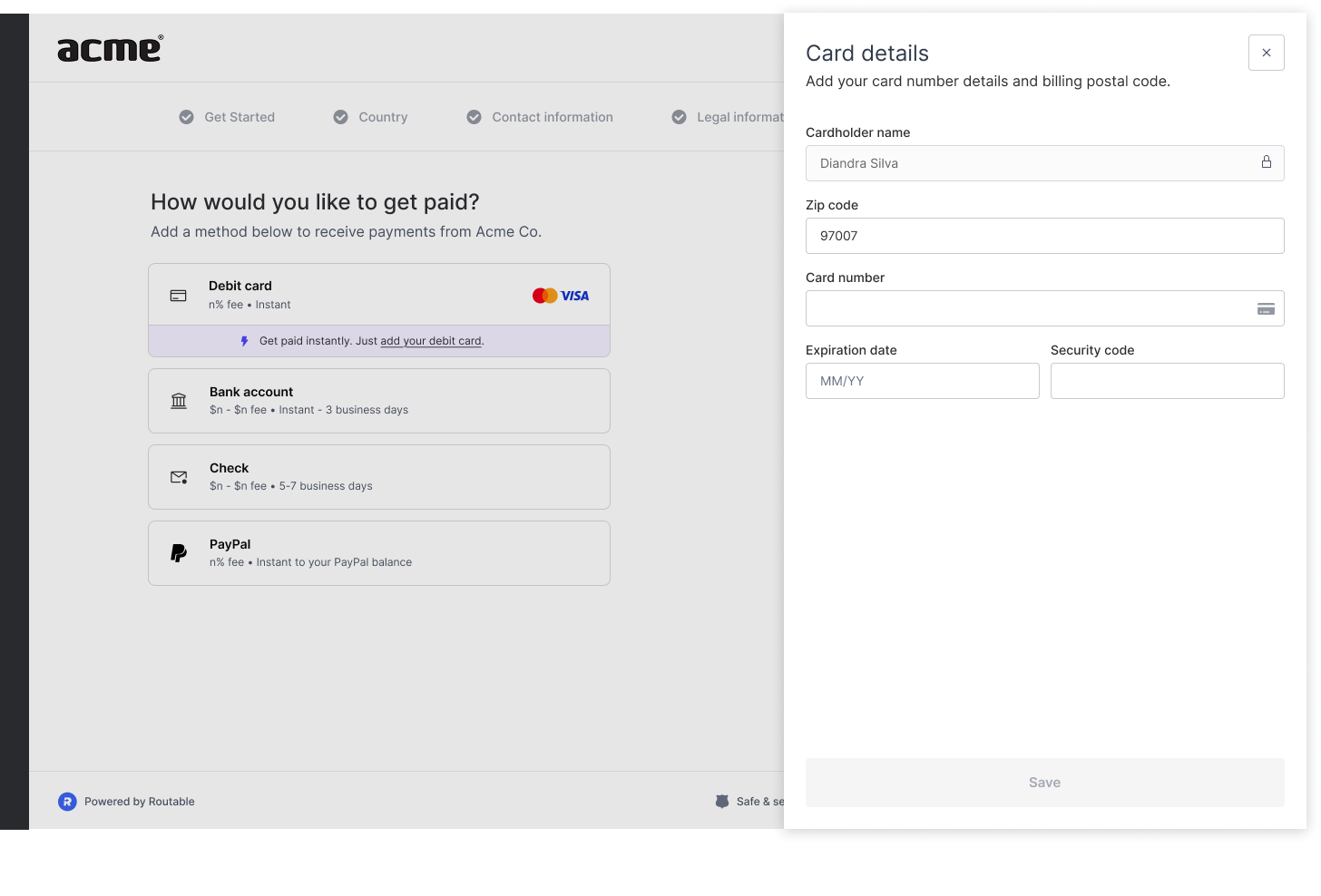This screenshot has width=1321, height=896.
Task: Click the Mastercard logo
Action: pyautogui.click(x=545, y=296)
